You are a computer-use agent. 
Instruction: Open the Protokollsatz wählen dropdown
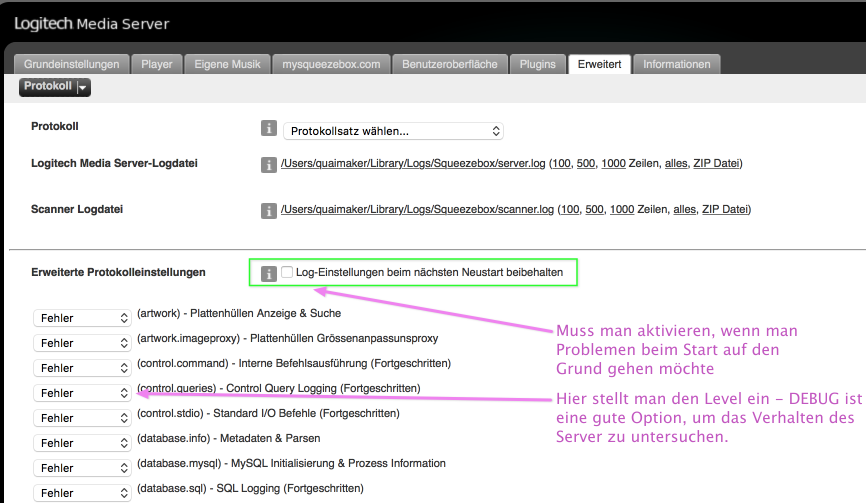tap(393, 131)
